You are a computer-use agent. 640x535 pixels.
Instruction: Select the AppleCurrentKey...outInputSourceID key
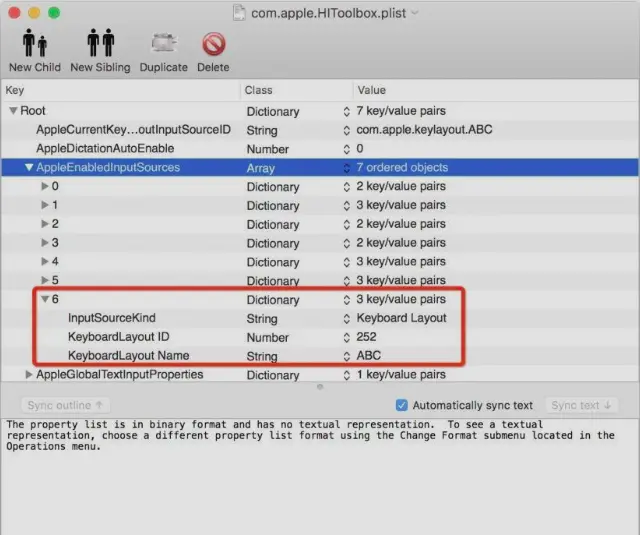click(x=133, y=129)
